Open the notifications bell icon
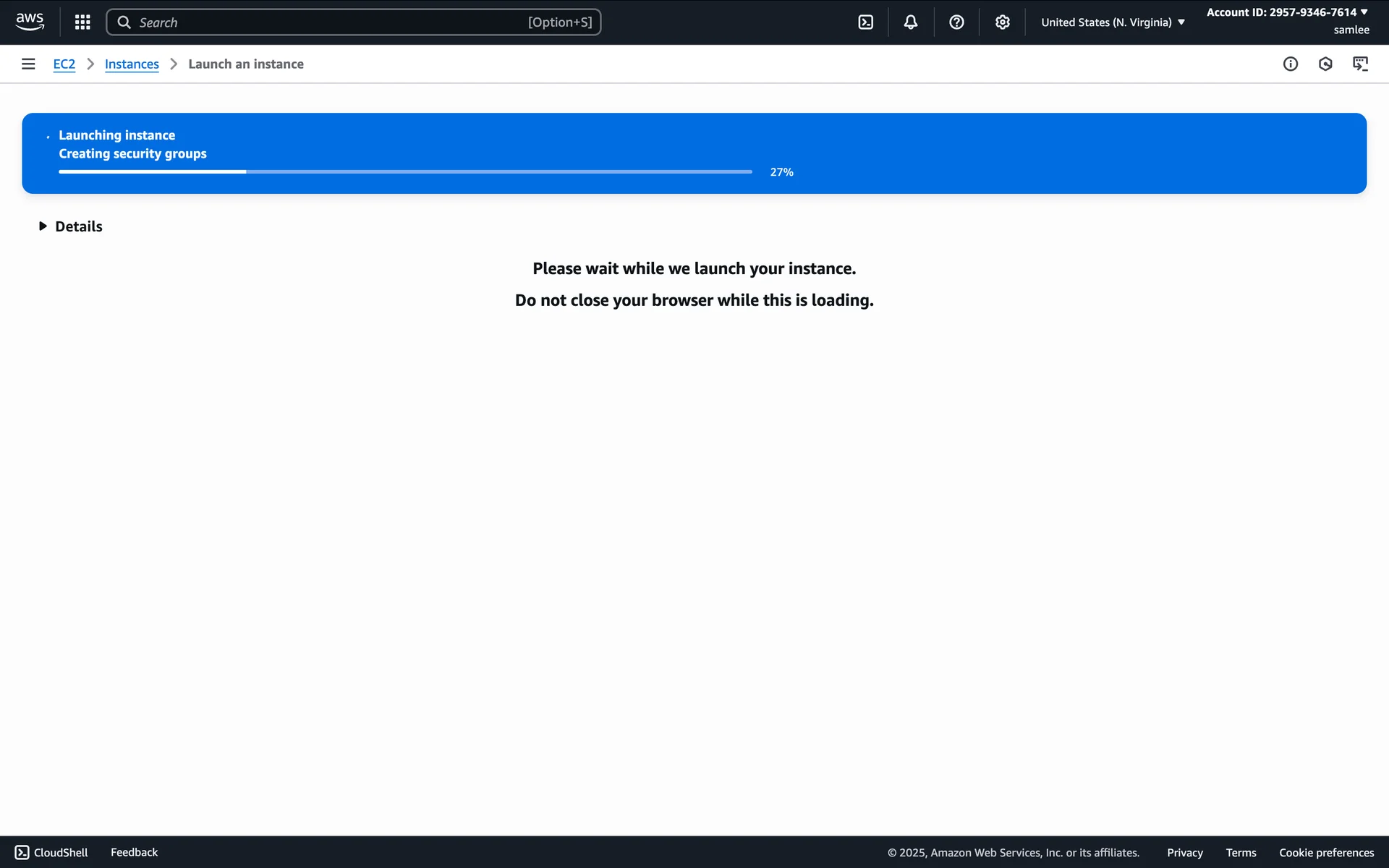The image size is (1389, 868). [x=911, y=22]
